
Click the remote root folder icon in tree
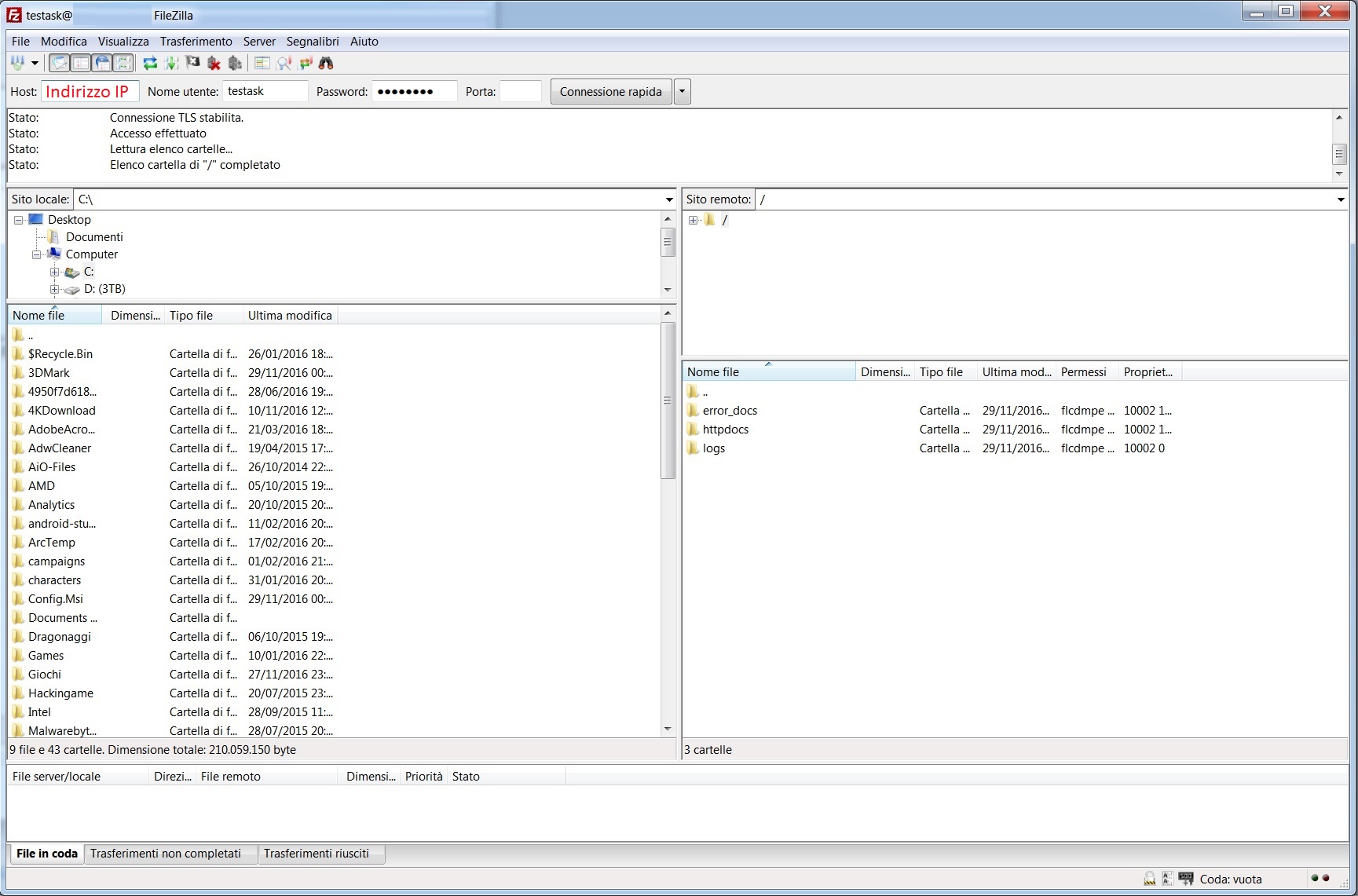[x=709, y=220]
